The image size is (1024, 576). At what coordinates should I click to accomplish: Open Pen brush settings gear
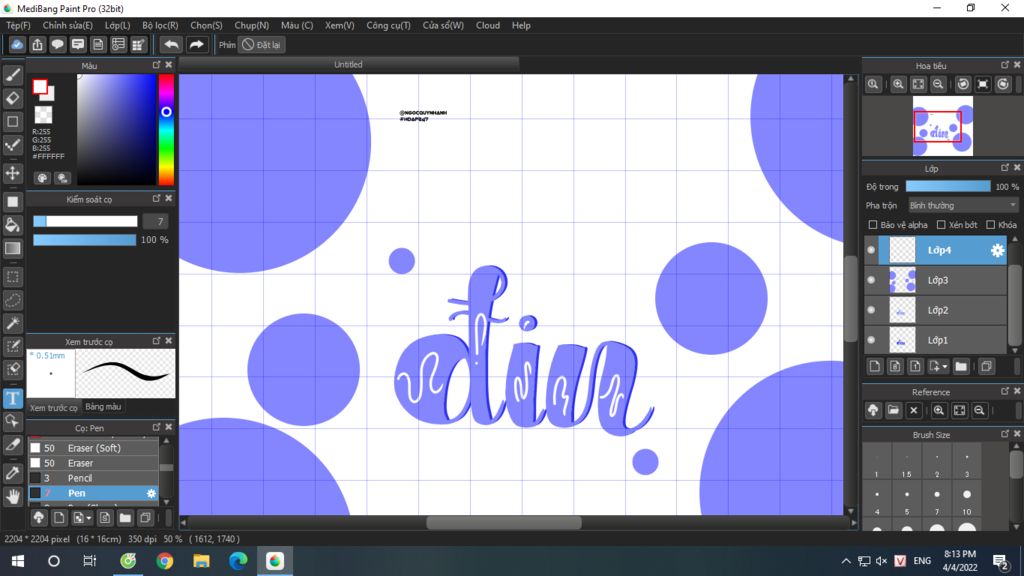(152, 494)
